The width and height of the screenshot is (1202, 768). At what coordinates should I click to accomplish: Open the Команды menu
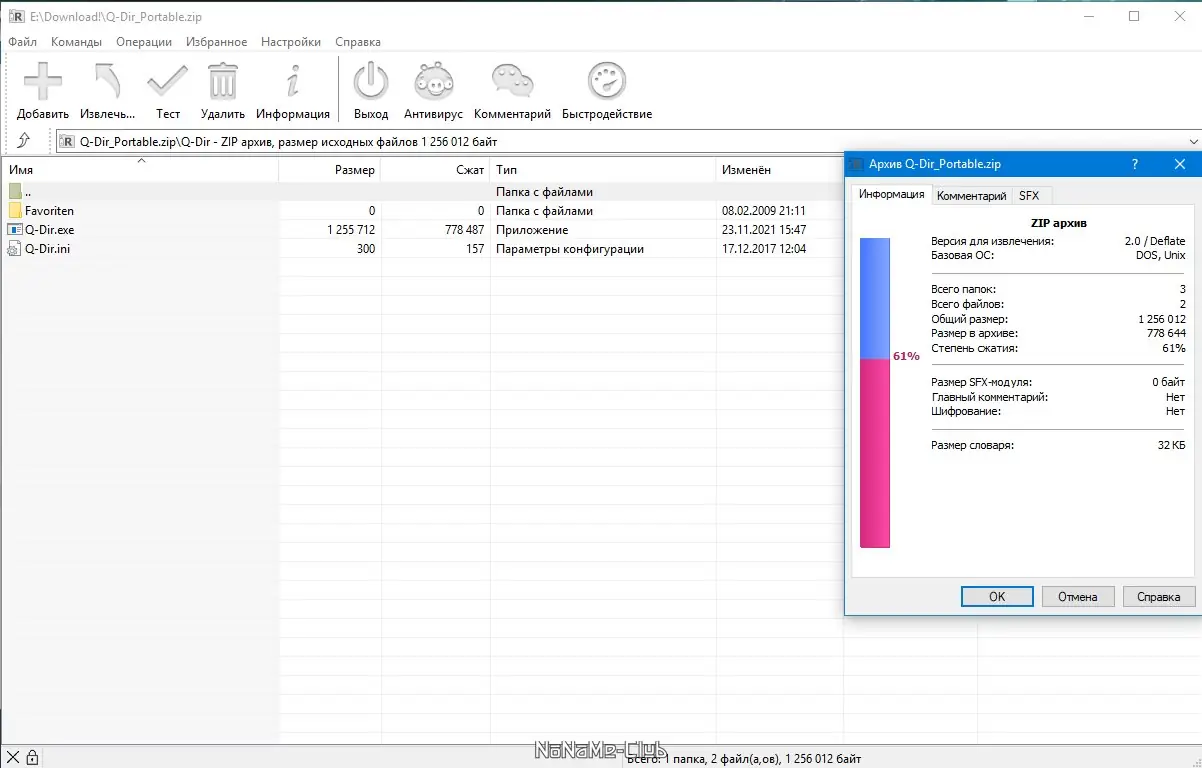point(77,42)
